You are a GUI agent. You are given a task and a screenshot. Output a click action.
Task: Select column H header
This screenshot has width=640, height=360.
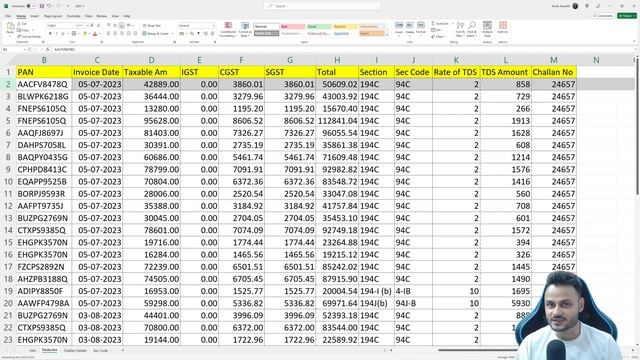click(337, 60)
